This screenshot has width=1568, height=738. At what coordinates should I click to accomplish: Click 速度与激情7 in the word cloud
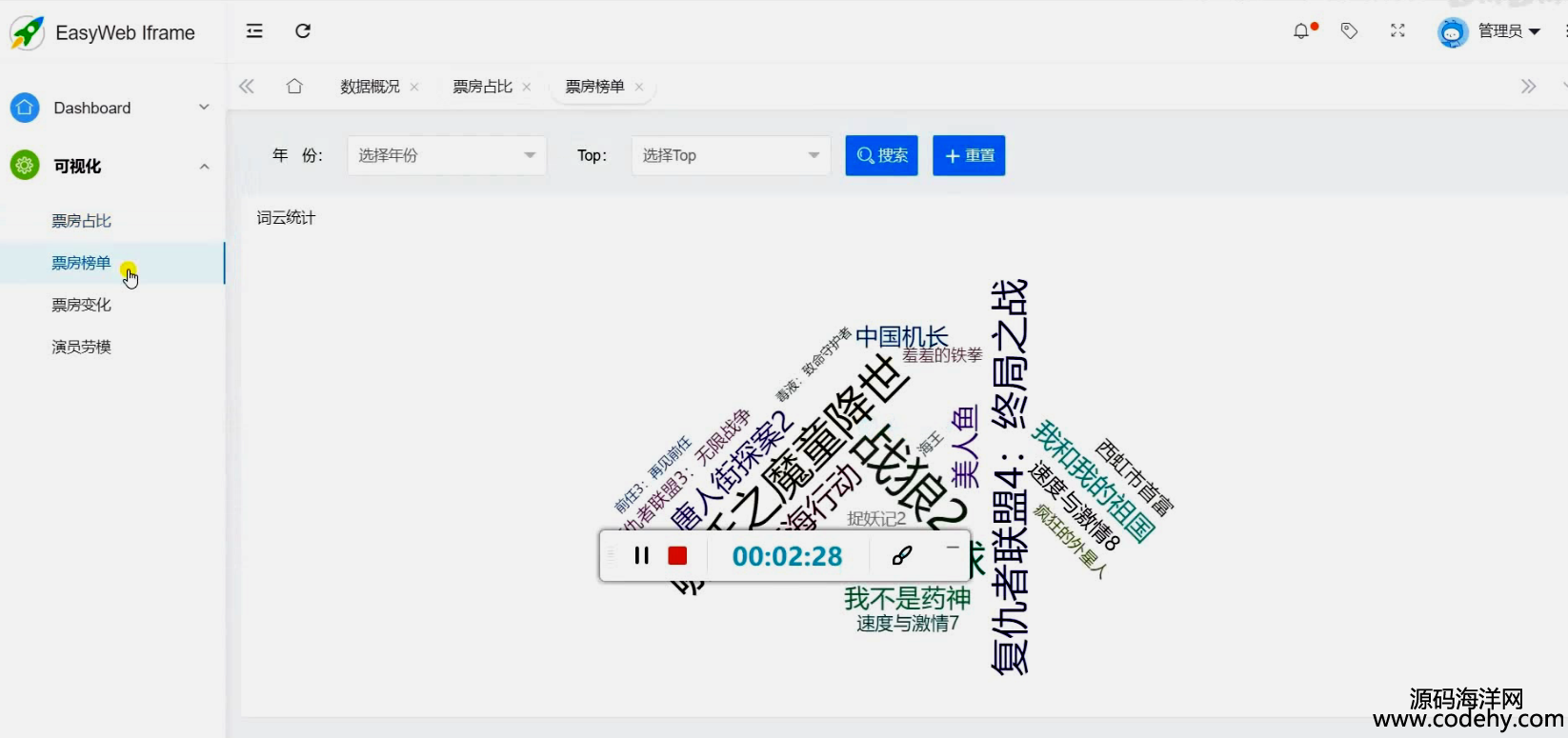tap(907, 624)
